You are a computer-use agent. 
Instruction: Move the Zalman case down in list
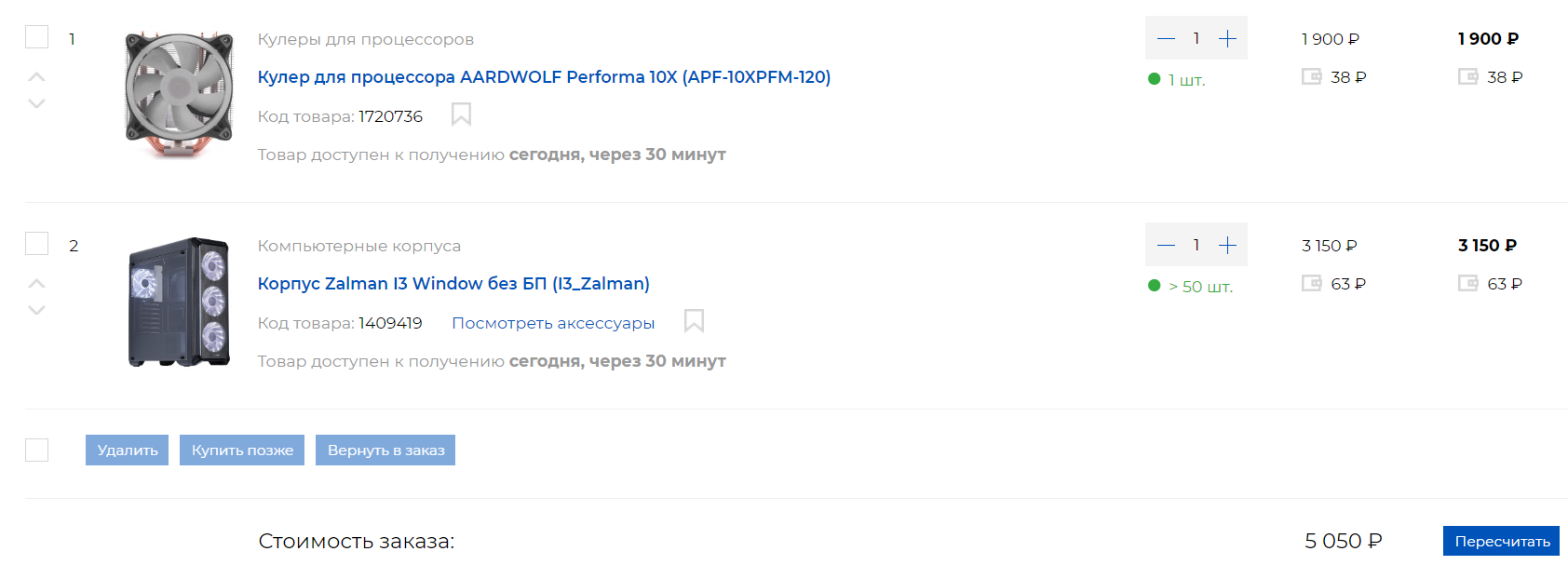click(x=36, y=310)
